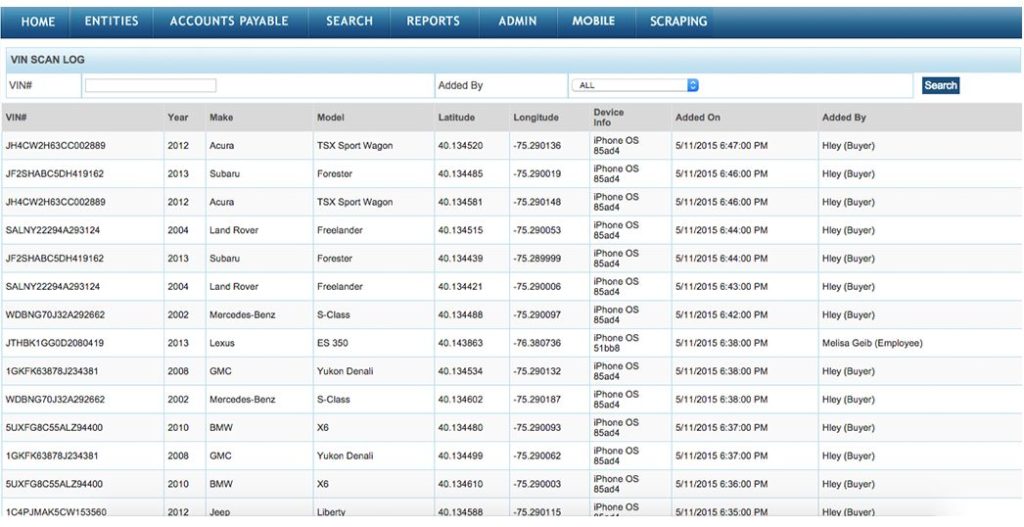Go to ACCOUNTS PAYABLE section
The height and width of the screenshot is (527, 1024).
pyautogui.click(x=229, y=21)
